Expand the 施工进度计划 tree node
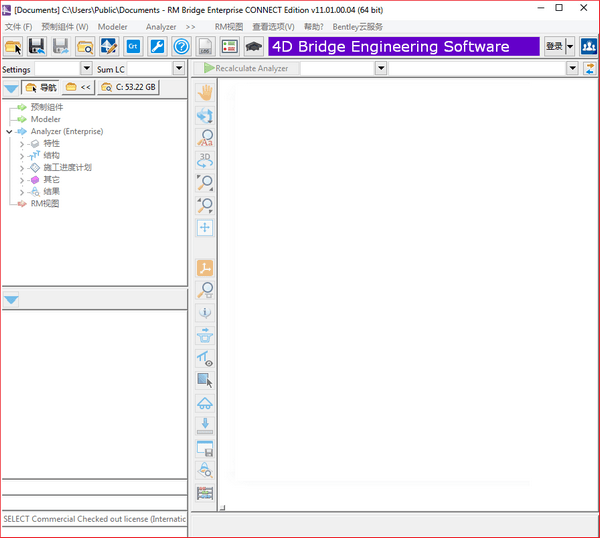The height and width of the screenshot is (538, 600). (x=22, y=168)
